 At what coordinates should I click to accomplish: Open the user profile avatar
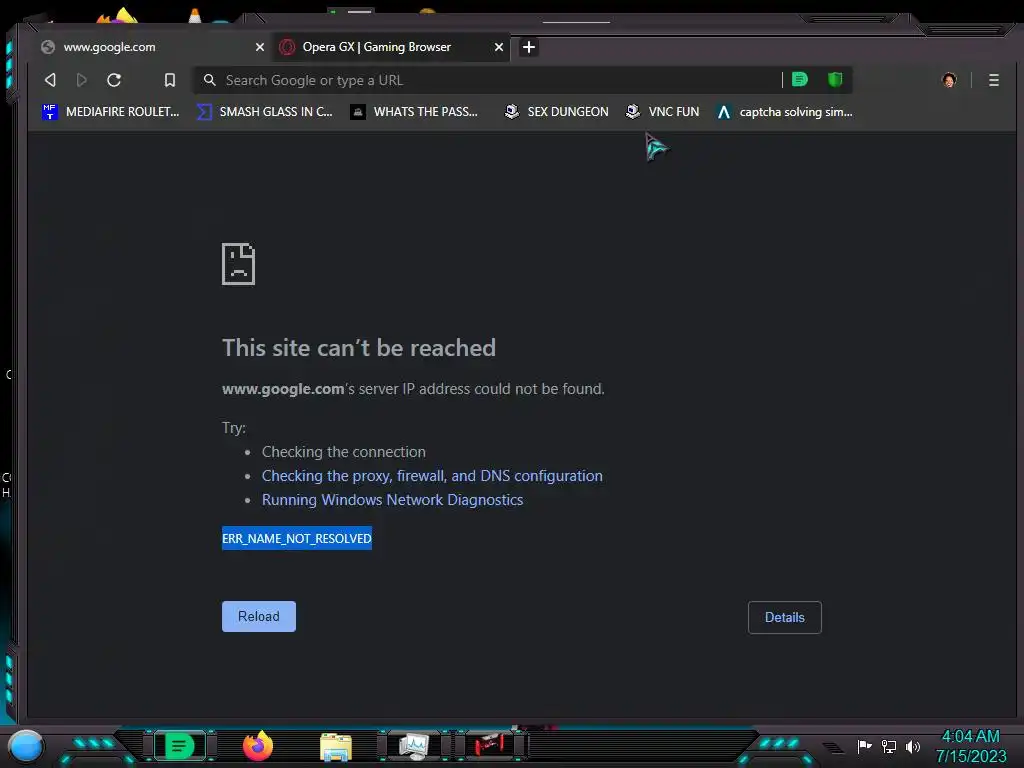coord(949,80)
